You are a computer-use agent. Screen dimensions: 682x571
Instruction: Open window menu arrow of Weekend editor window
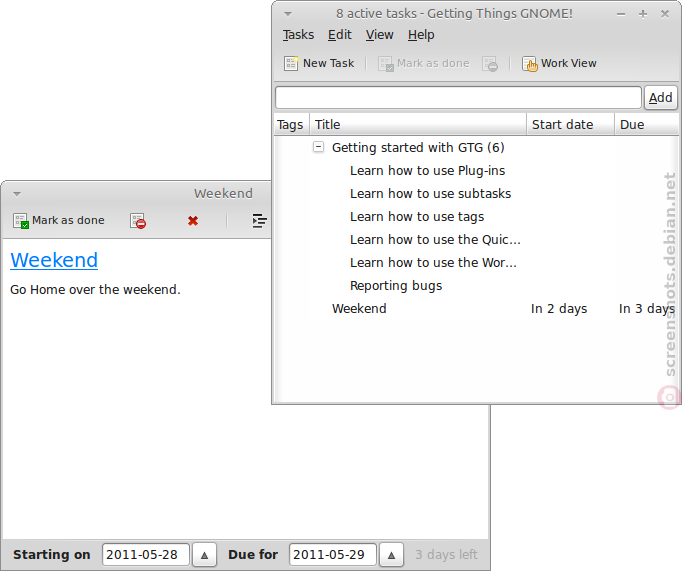tap(17, 194)
